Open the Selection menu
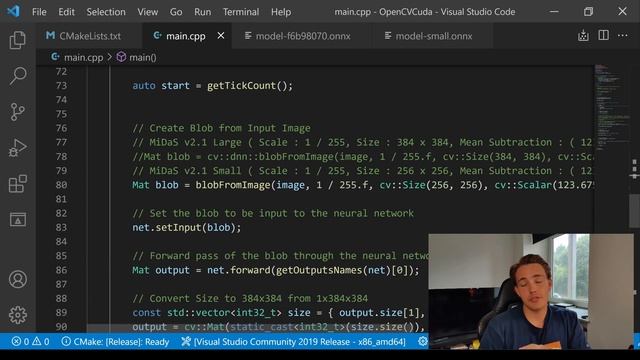Image resolution: width=640 pixels, height=360 pixels. (x=106, y=12)
